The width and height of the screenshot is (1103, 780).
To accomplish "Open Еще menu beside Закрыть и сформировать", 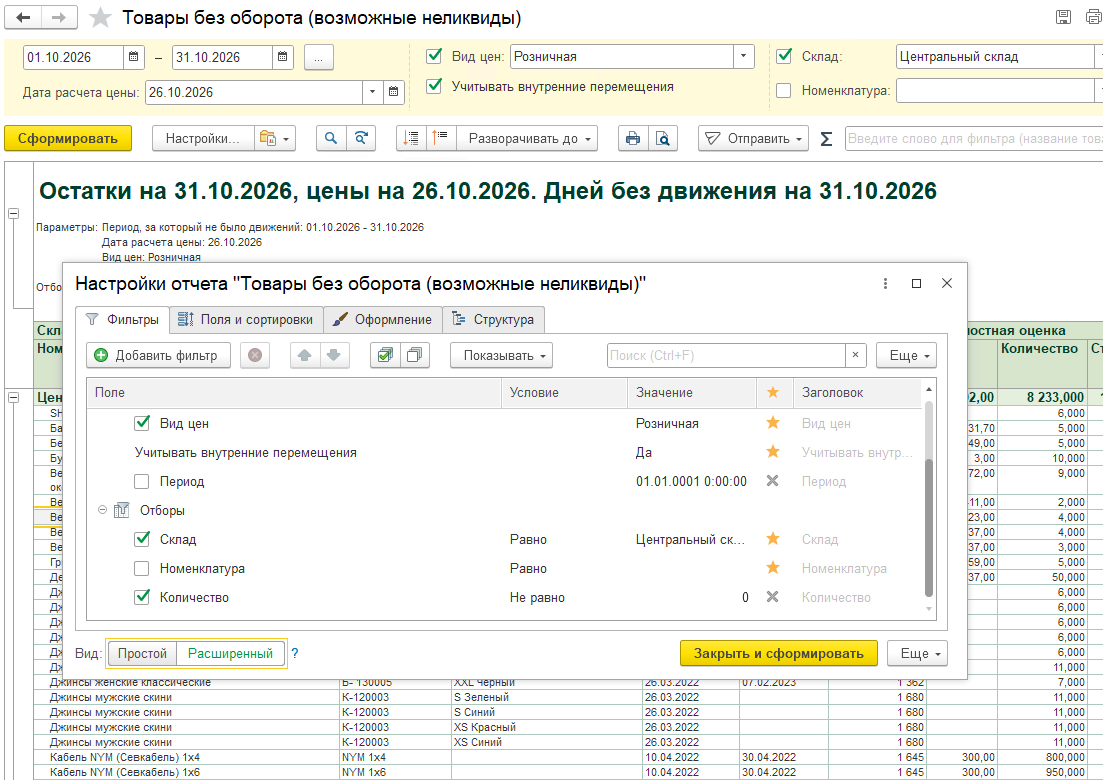I will pos(917,653).
